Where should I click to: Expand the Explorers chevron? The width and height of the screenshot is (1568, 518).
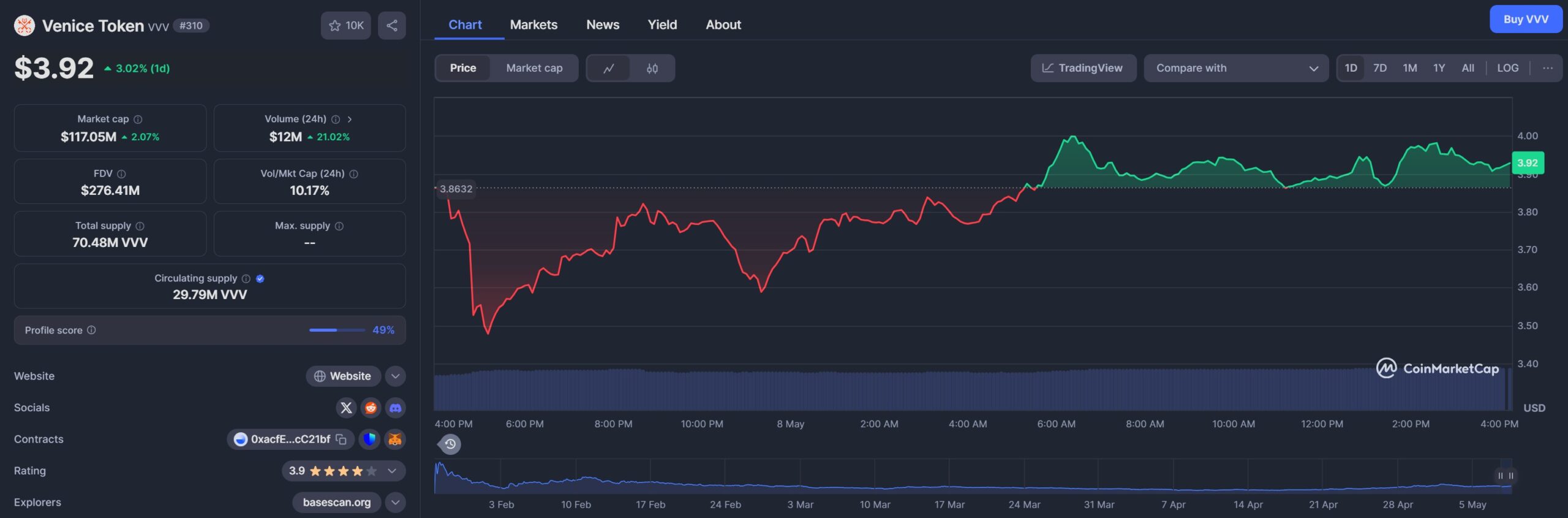click(396, 502)
